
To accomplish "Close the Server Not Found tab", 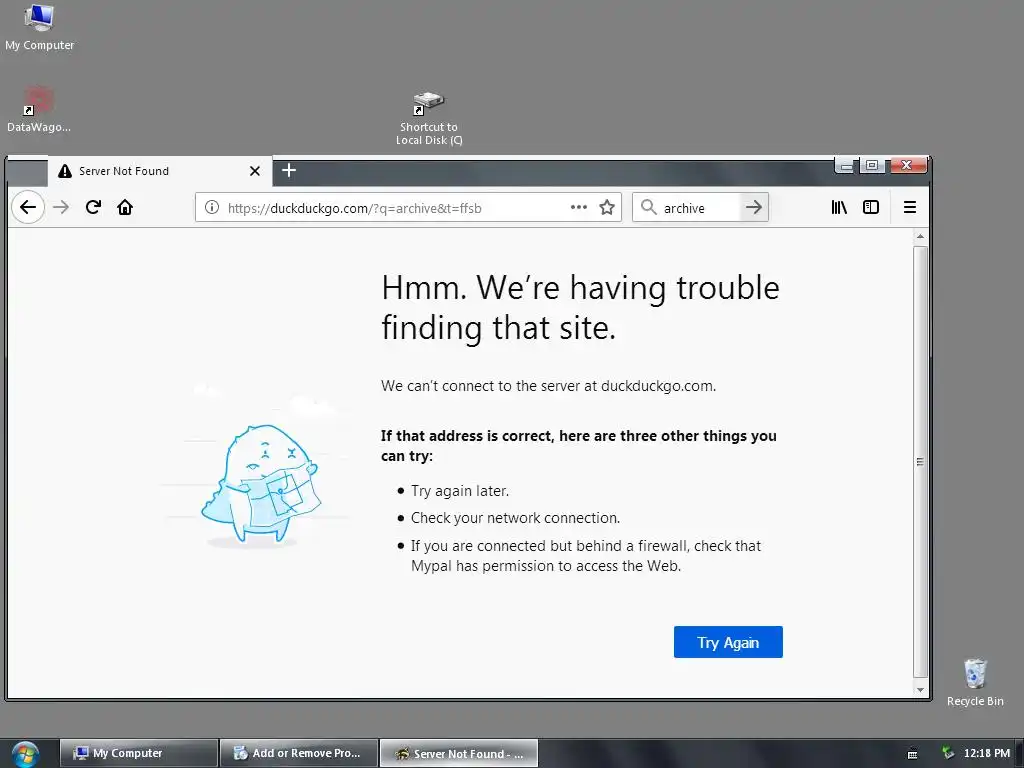I will (x=255, y=171).
